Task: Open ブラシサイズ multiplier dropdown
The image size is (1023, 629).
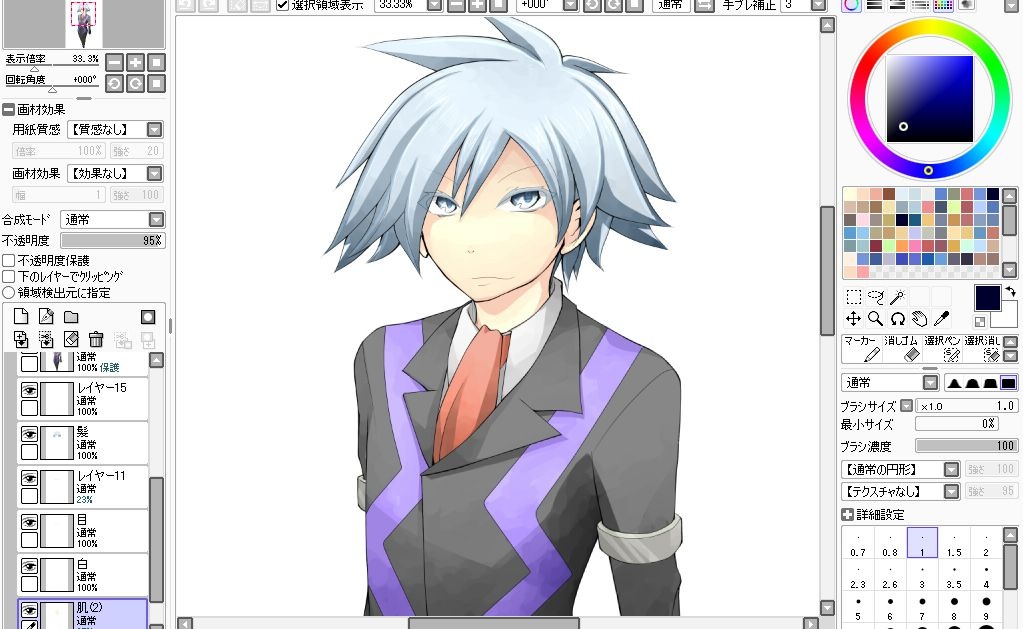Action: point(906,406)
